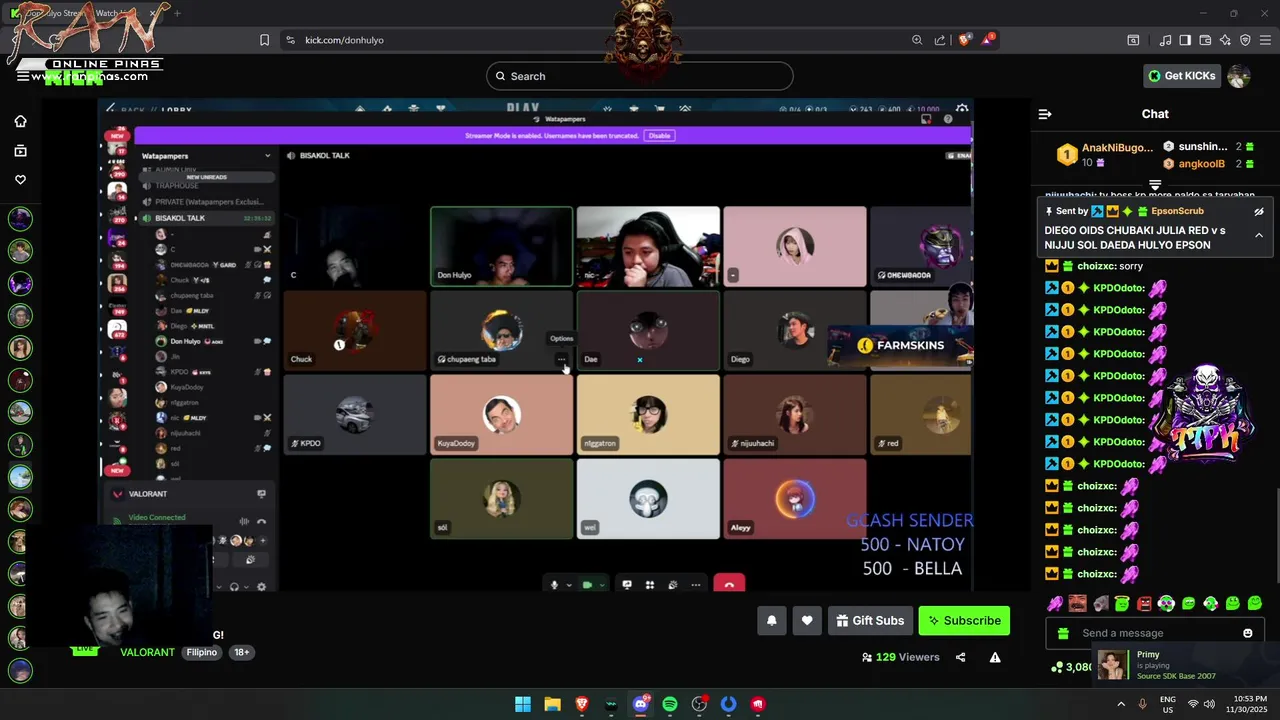Click the Gift Subs button
This screenshot has width=1280, height=720.
870,620
